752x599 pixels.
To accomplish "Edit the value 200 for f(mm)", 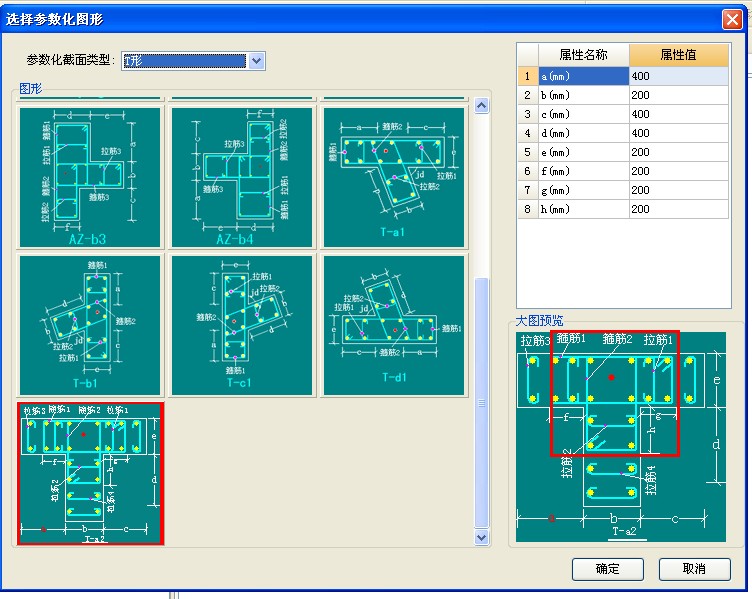I will click(x=679, y=171).
